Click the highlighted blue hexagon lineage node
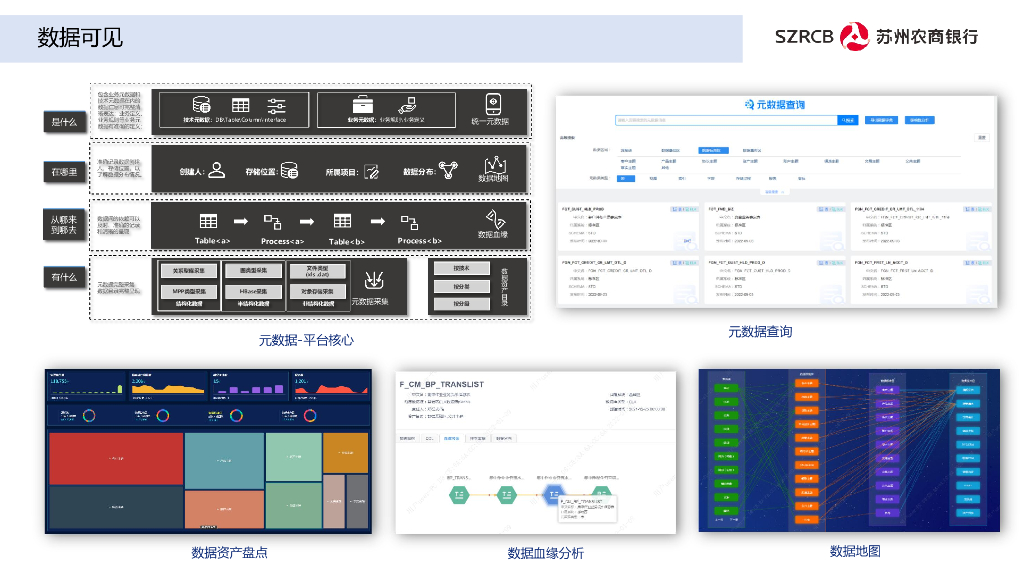This screenshot has height=574, width=1024. [553, 494]
